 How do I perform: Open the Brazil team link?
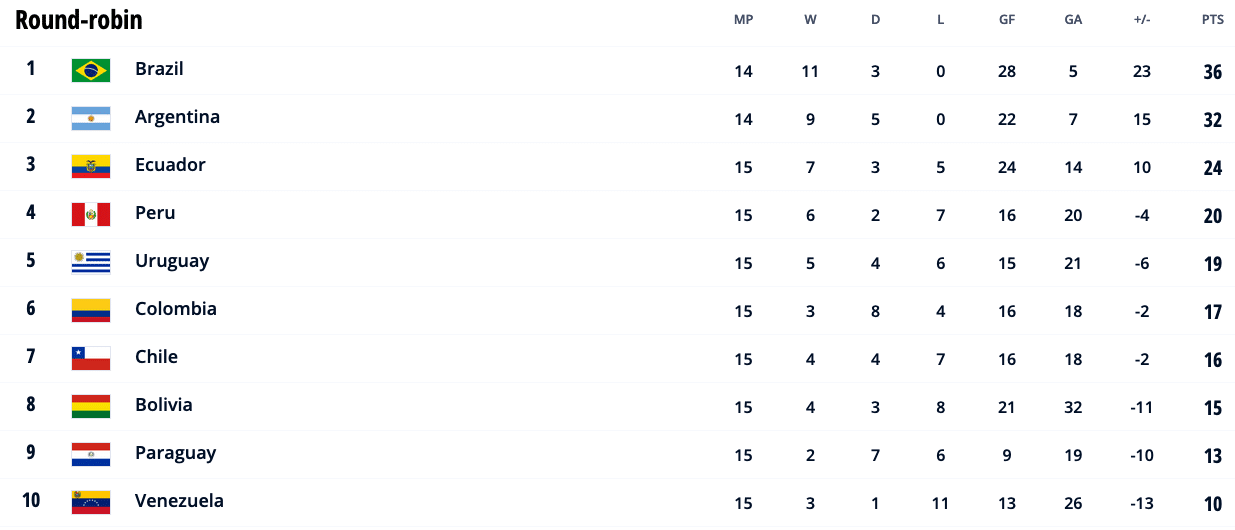[159, 69]
